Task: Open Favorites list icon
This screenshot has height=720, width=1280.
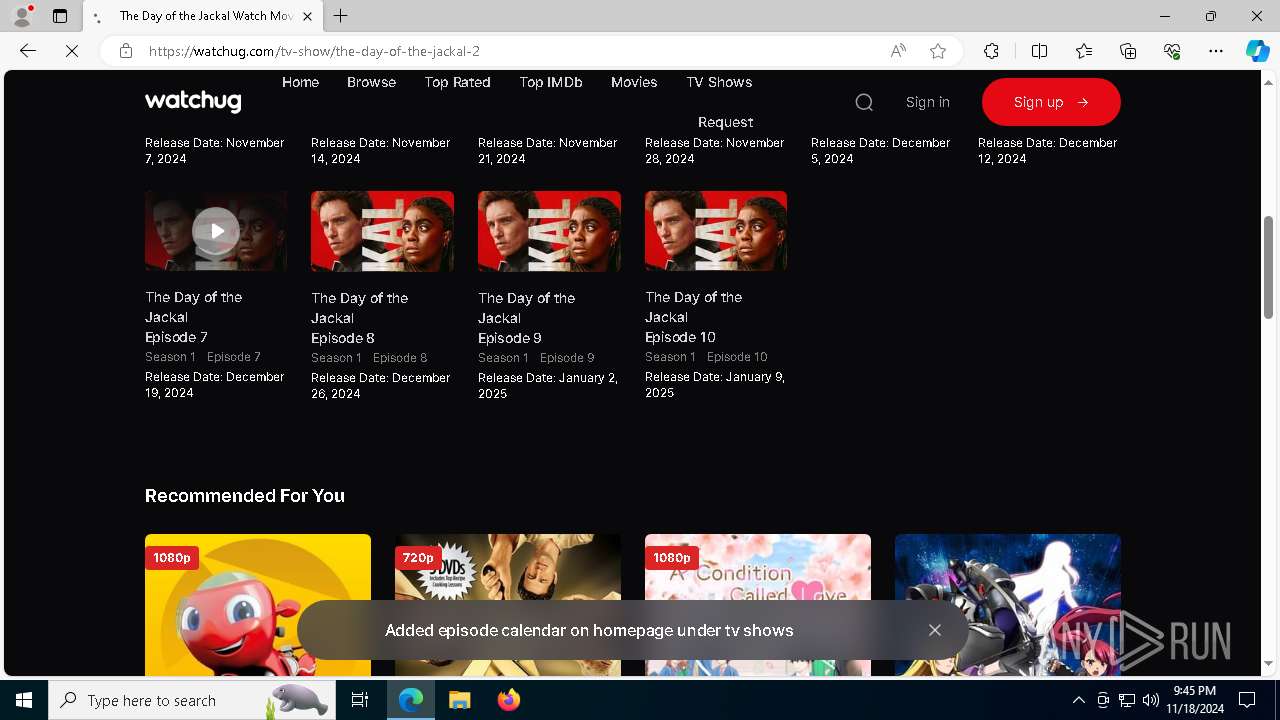Action: [x=1084, y=51]
